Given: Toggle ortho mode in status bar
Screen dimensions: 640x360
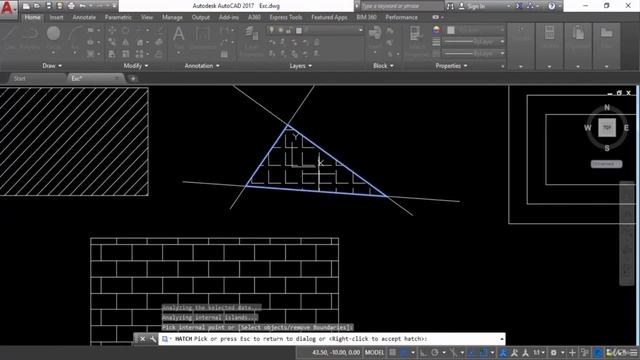Looking at the screenshot, I should click(x=423, y=353).
